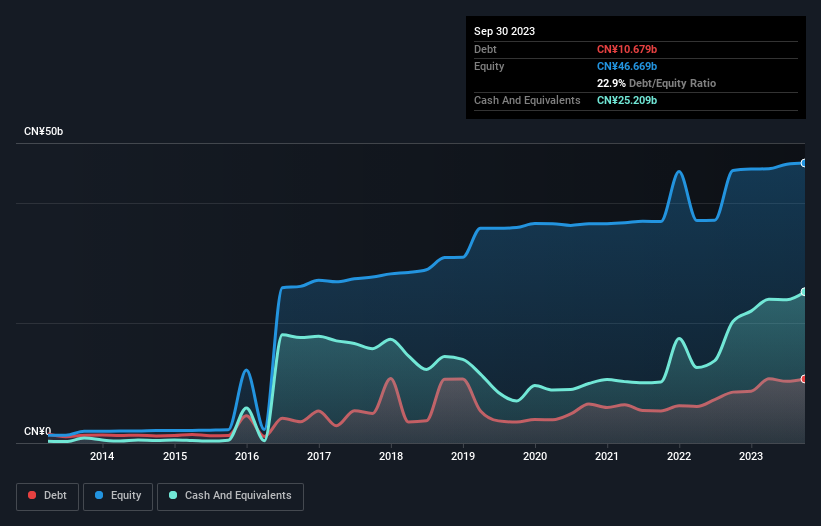
Task: Click the CN¥50b y-axis label
Action: click(43, 131)
